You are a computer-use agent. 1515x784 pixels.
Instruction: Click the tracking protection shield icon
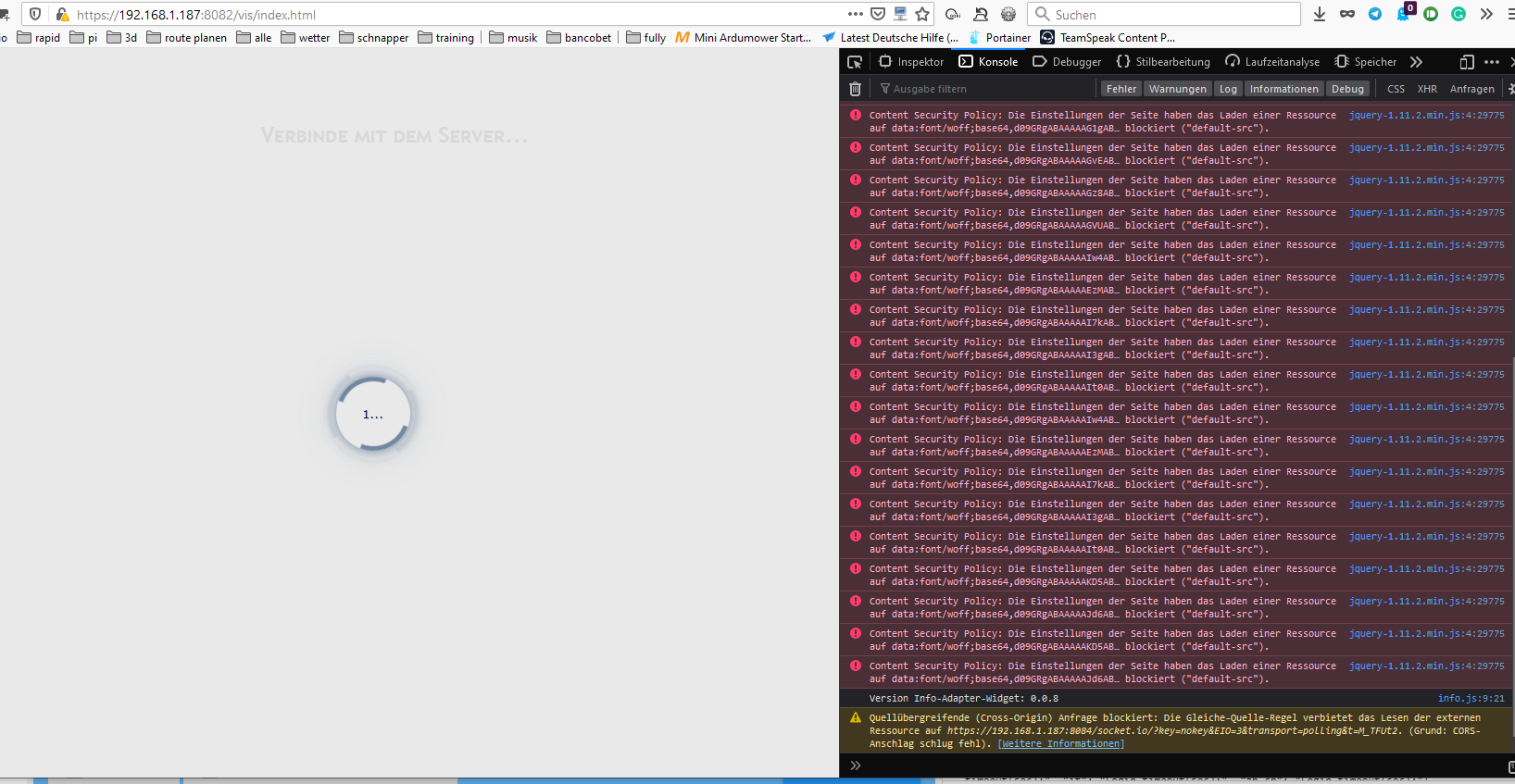pyautogui.click(x=35, y=14)
